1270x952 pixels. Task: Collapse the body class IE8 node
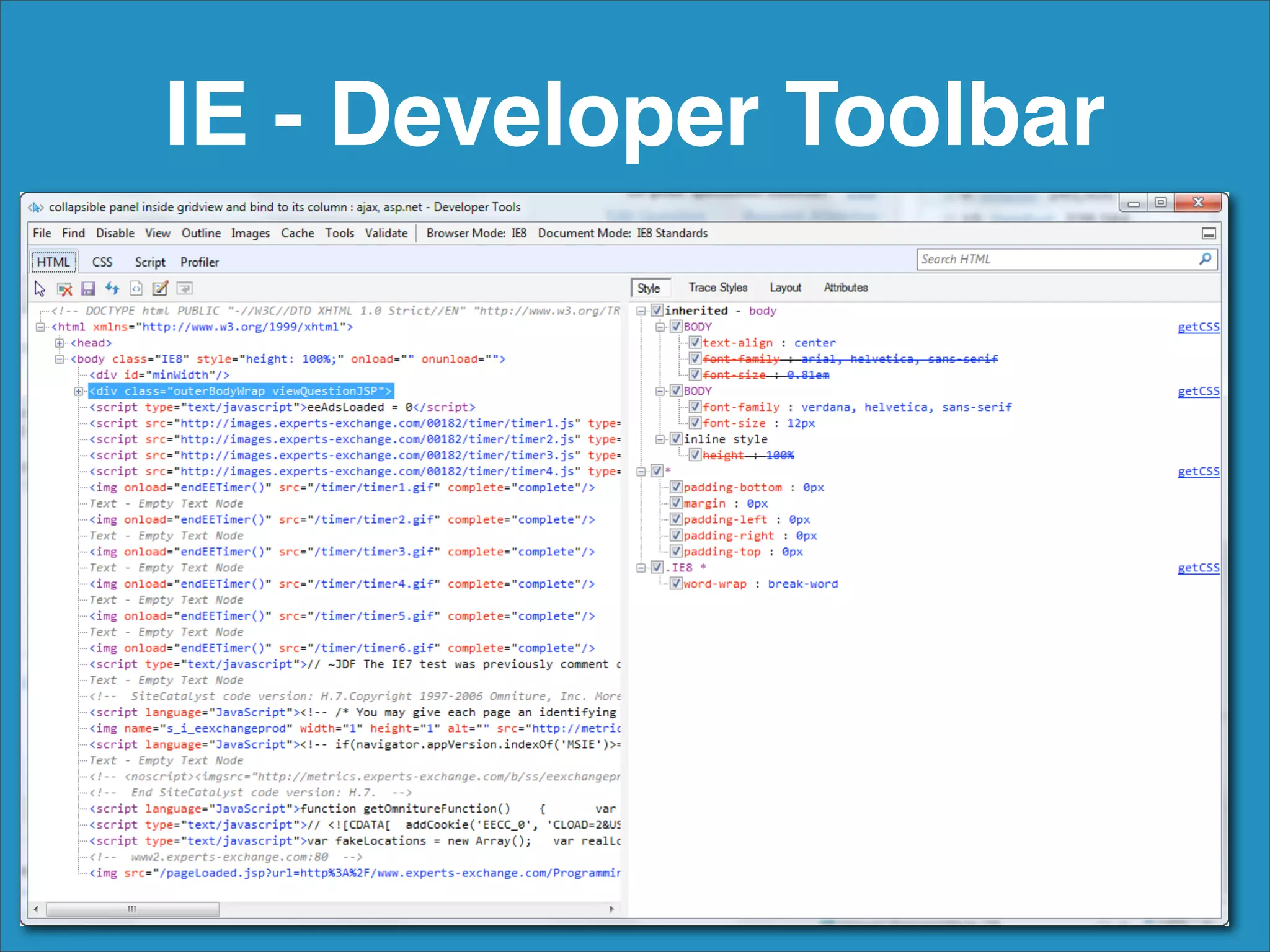[x=60, y=359]
